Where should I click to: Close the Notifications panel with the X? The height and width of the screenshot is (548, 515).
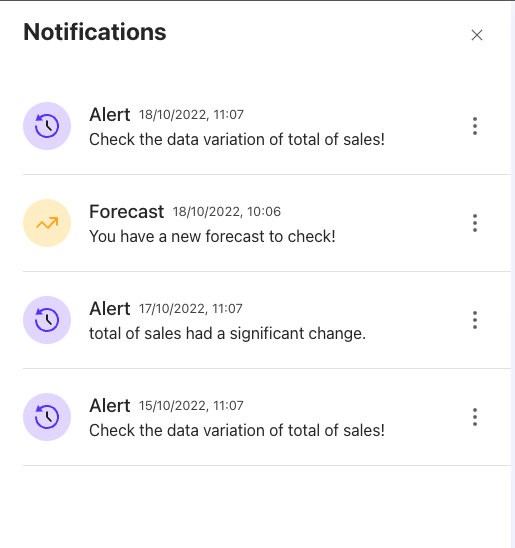tap(477, 35)
